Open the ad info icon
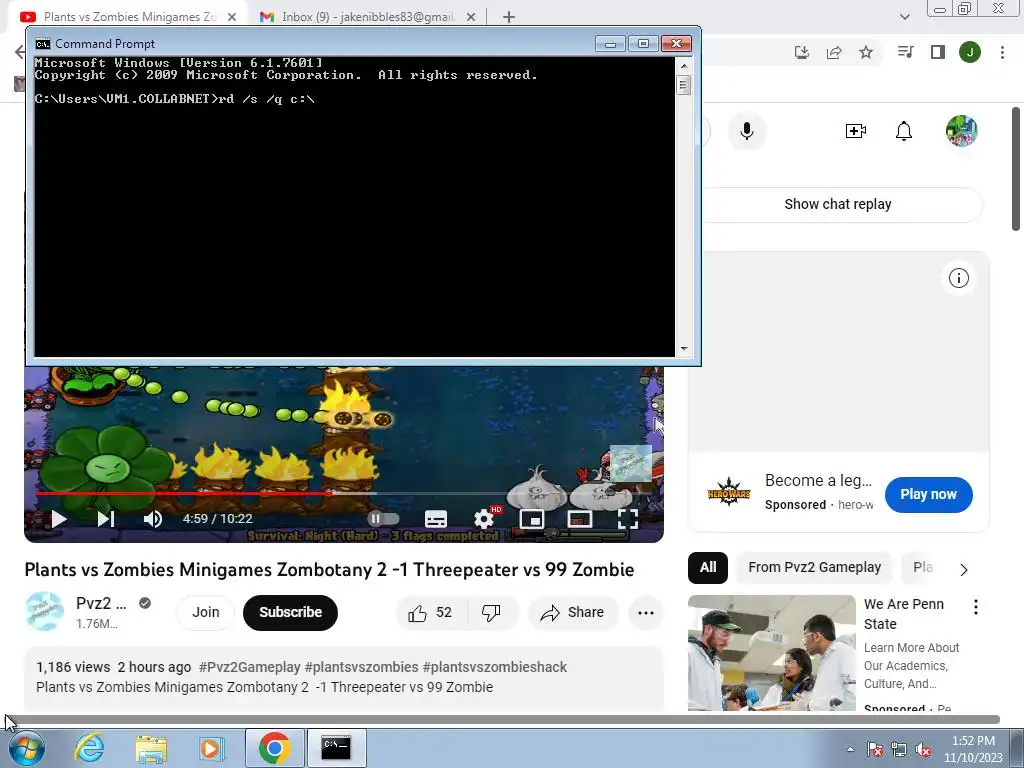Image resolution: width=1024 pixels, height=768 pixels. 958,278
